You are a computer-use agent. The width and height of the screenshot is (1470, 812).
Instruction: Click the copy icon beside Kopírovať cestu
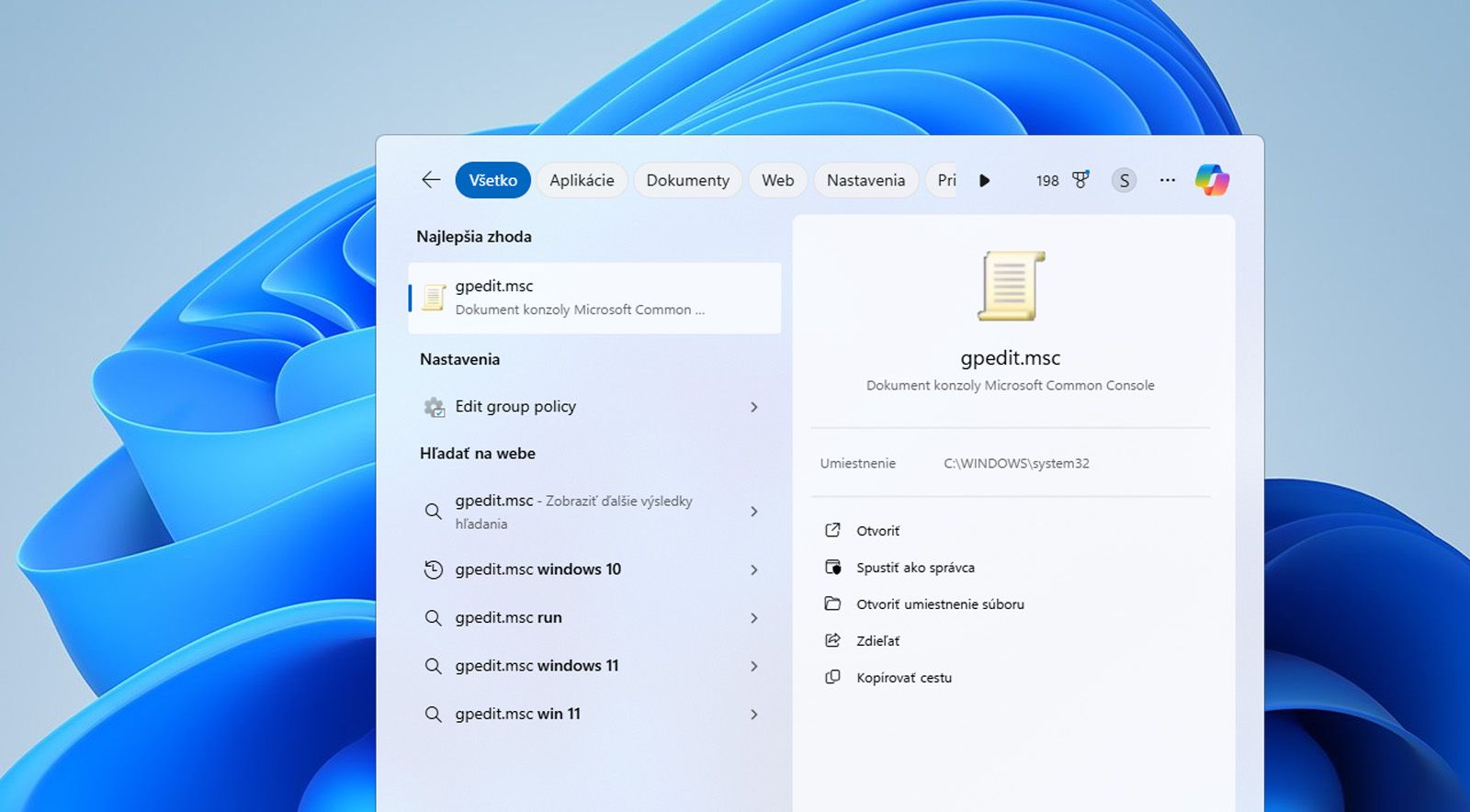pyautogui.click(x=832, y=677)
